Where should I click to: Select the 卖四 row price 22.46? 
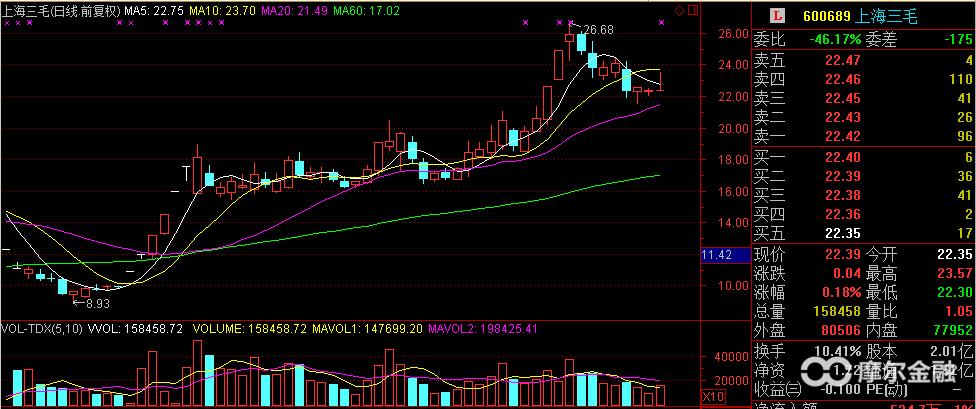pos(844,79)
